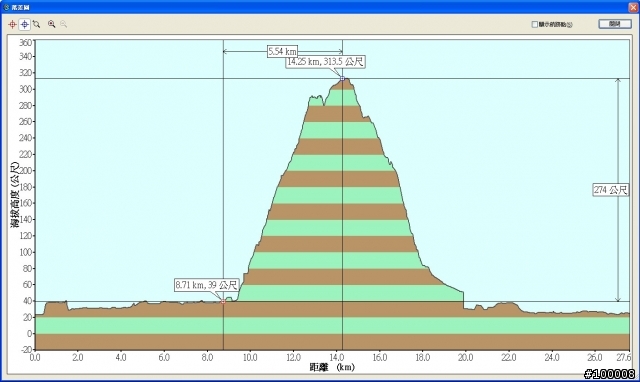
Task: Click the blue marker point at the peak
Action: 342,78
